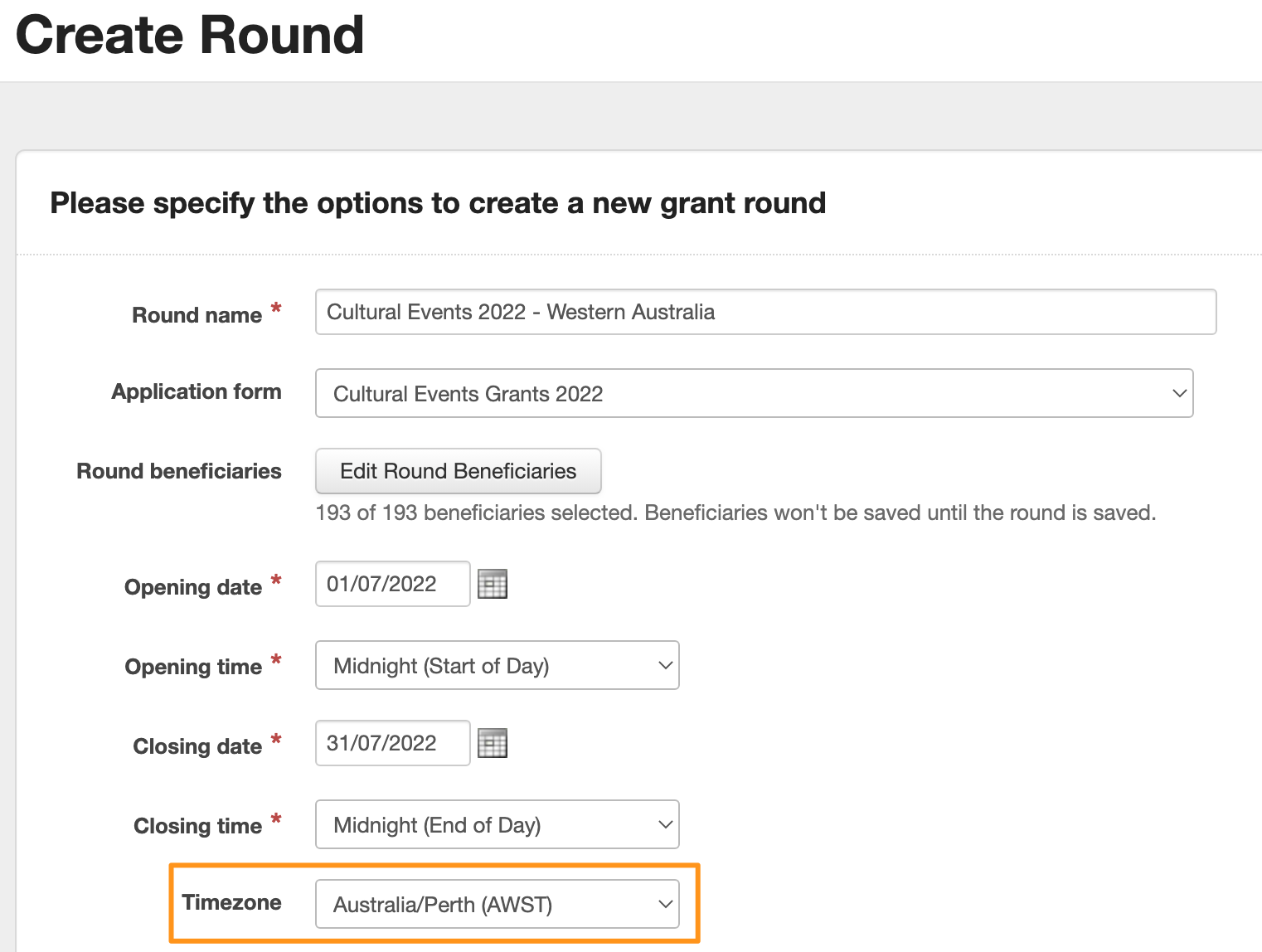Open the calendar picker for Opening date
The image size is (1262, 952).
pos(493,584)
